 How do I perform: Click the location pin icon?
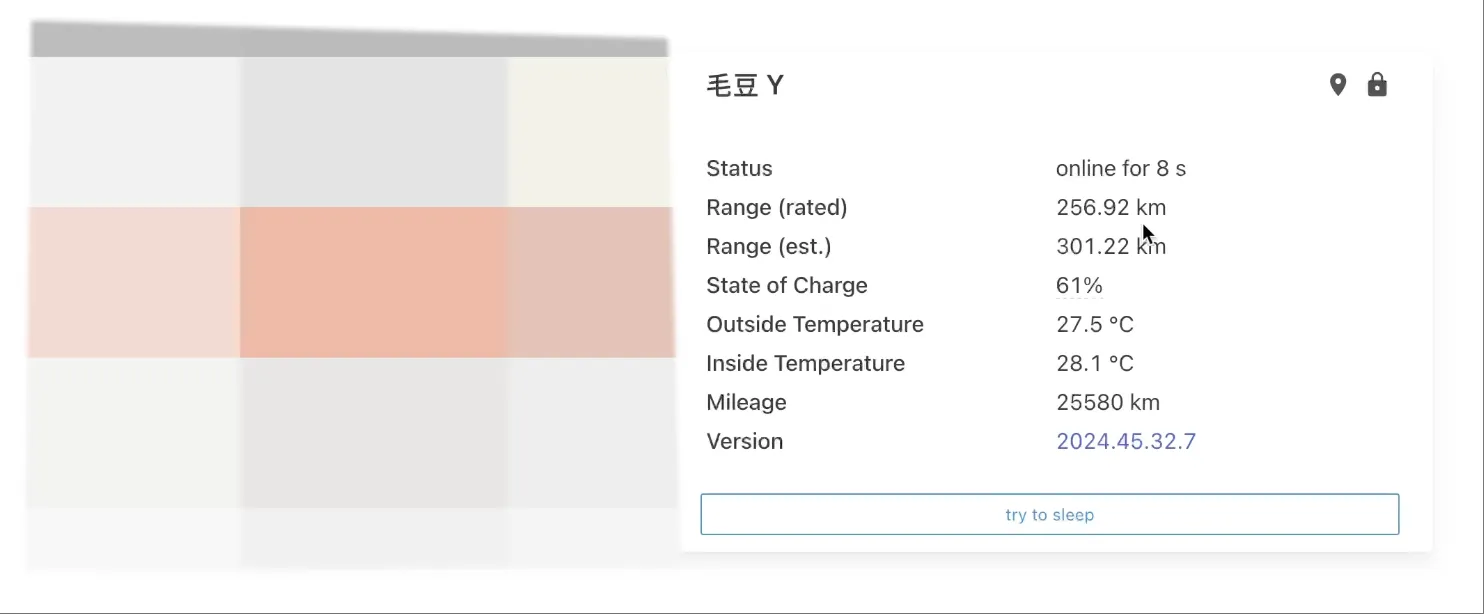click(x=1338, y=85)
